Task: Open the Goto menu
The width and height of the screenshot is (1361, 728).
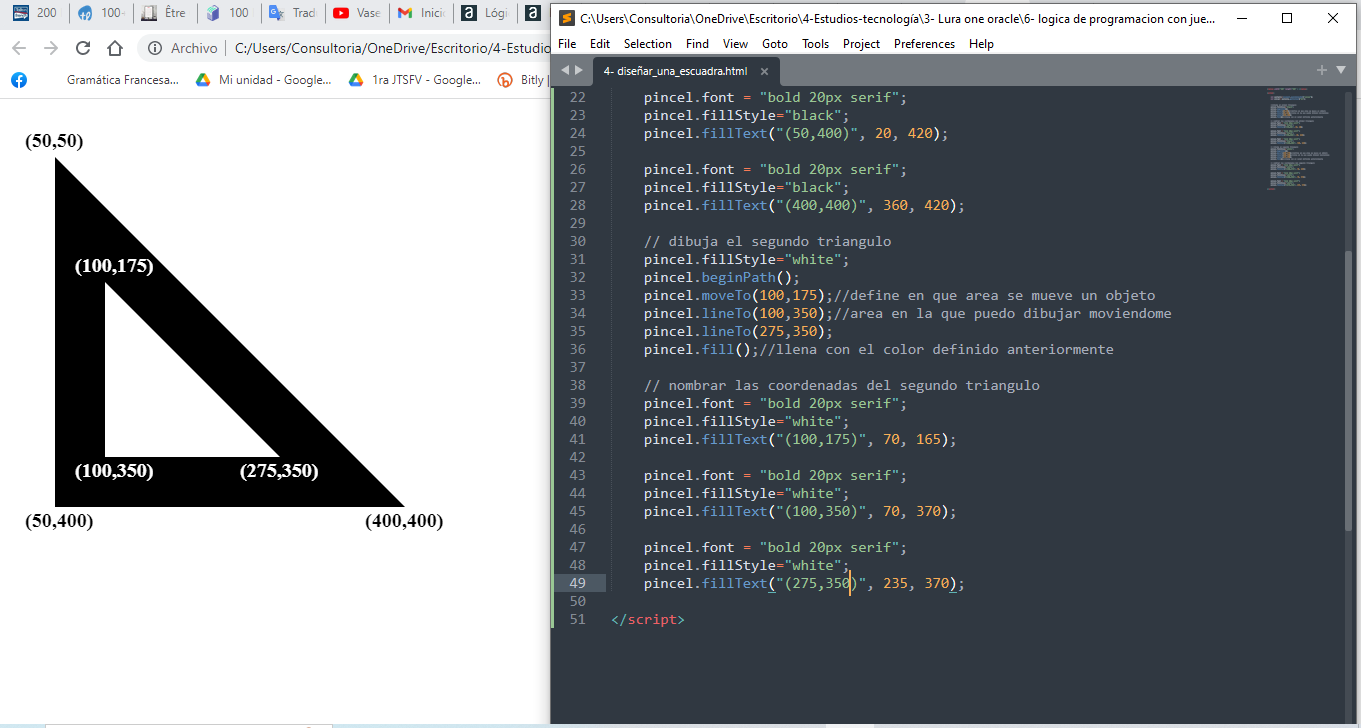Action: coord(775,44)
